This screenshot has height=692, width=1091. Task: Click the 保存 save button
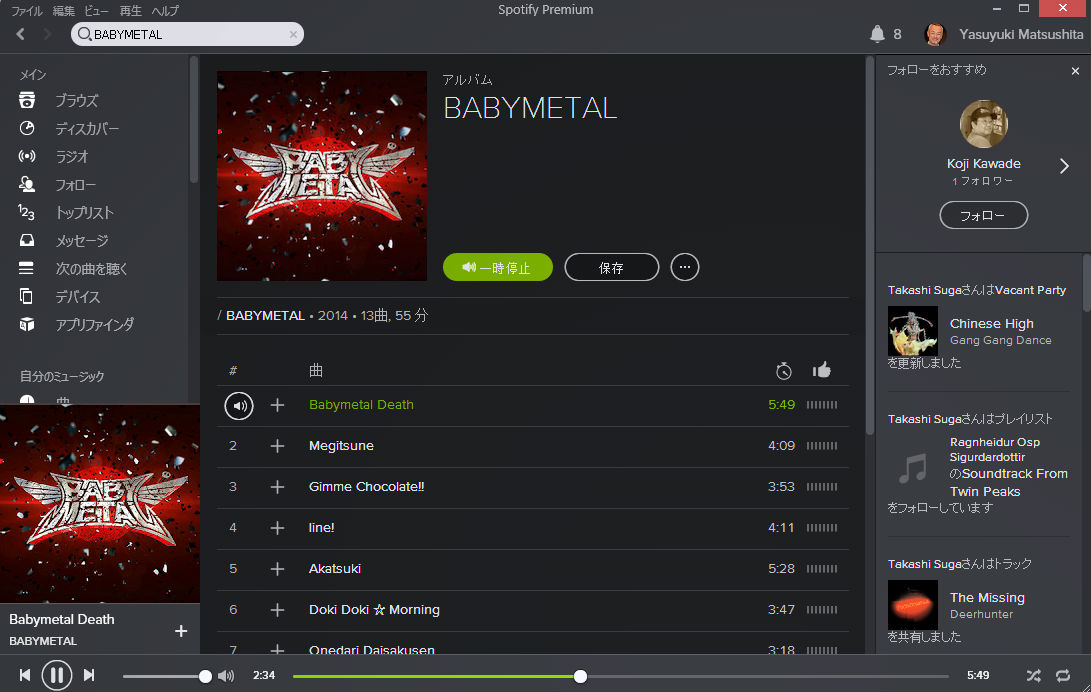(612, 267)
